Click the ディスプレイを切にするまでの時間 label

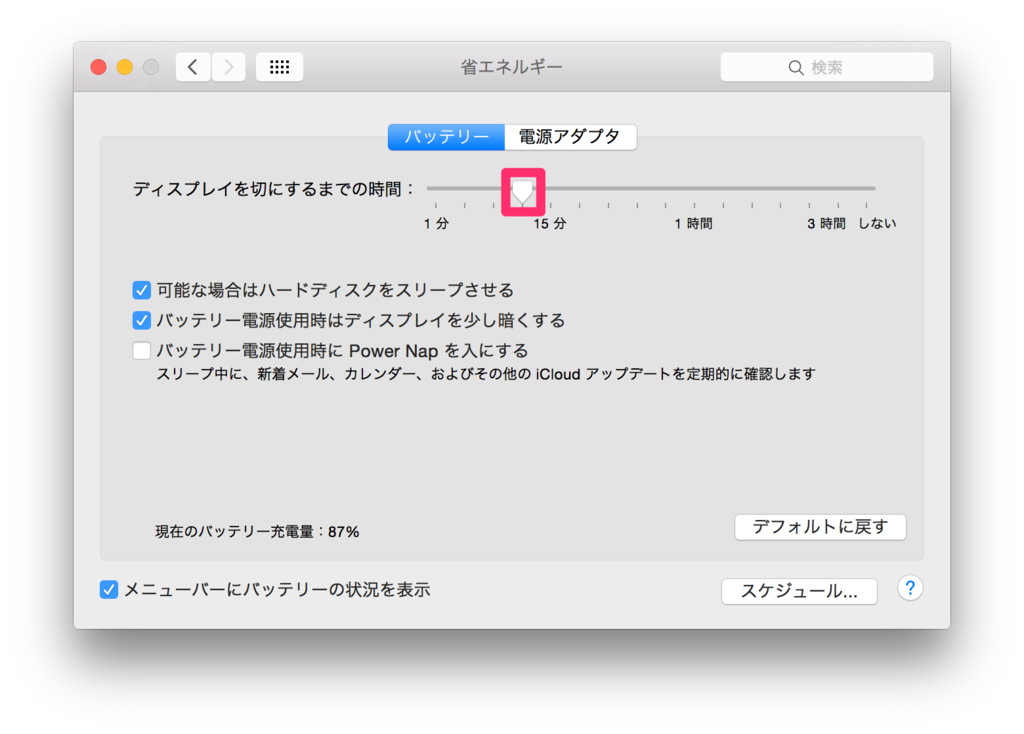(274, 189)
